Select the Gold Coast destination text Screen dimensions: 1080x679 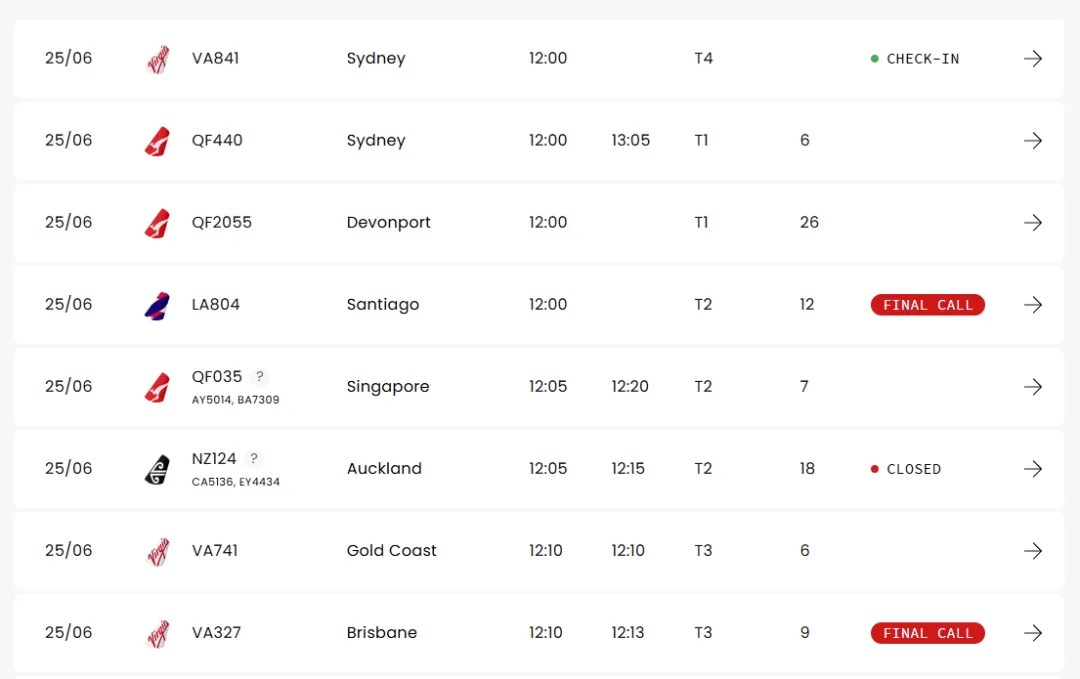[x=391, y=550]
